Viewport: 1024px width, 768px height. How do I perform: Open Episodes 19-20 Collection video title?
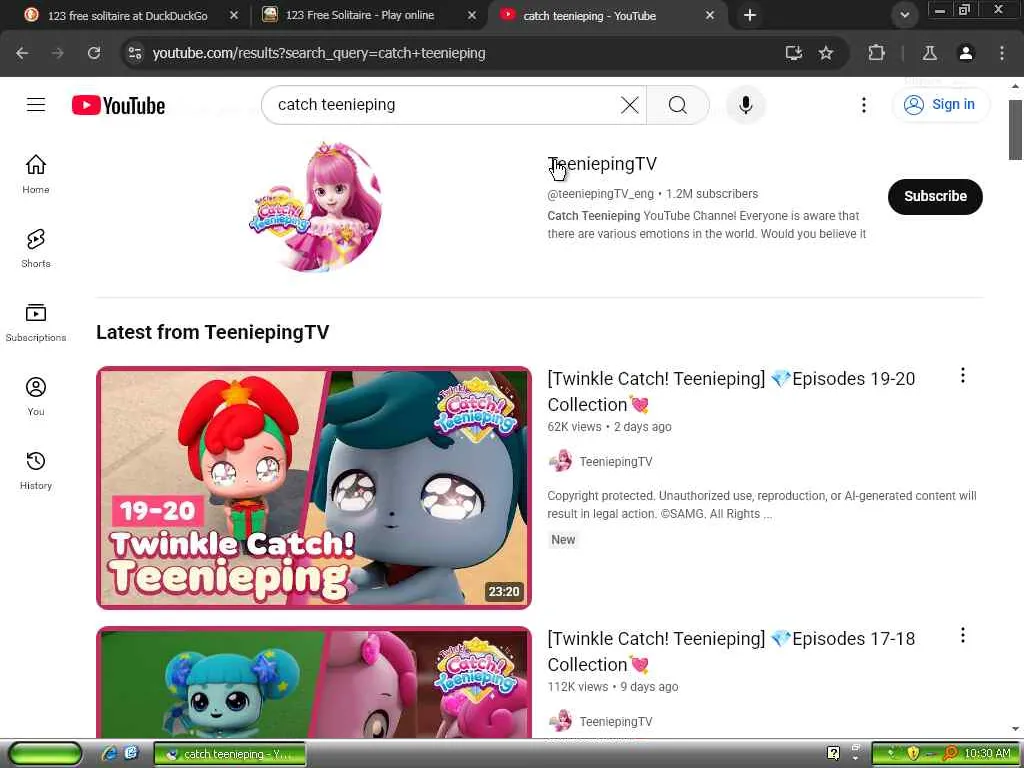coord(731,391)
